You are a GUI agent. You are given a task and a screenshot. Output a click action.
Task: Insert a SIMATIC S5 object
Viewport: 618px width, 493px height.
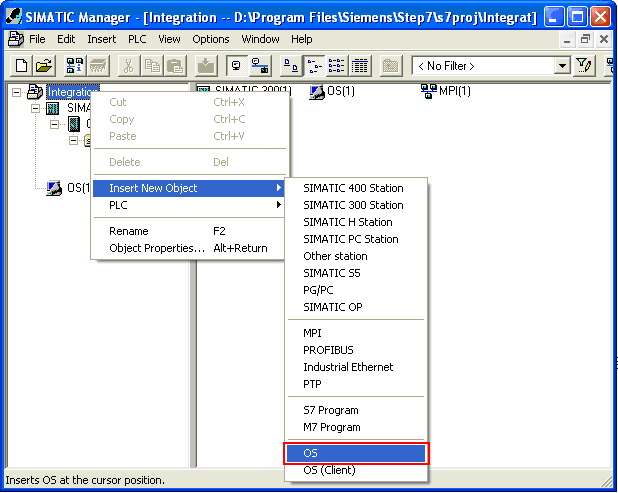[x=356, y=273]
